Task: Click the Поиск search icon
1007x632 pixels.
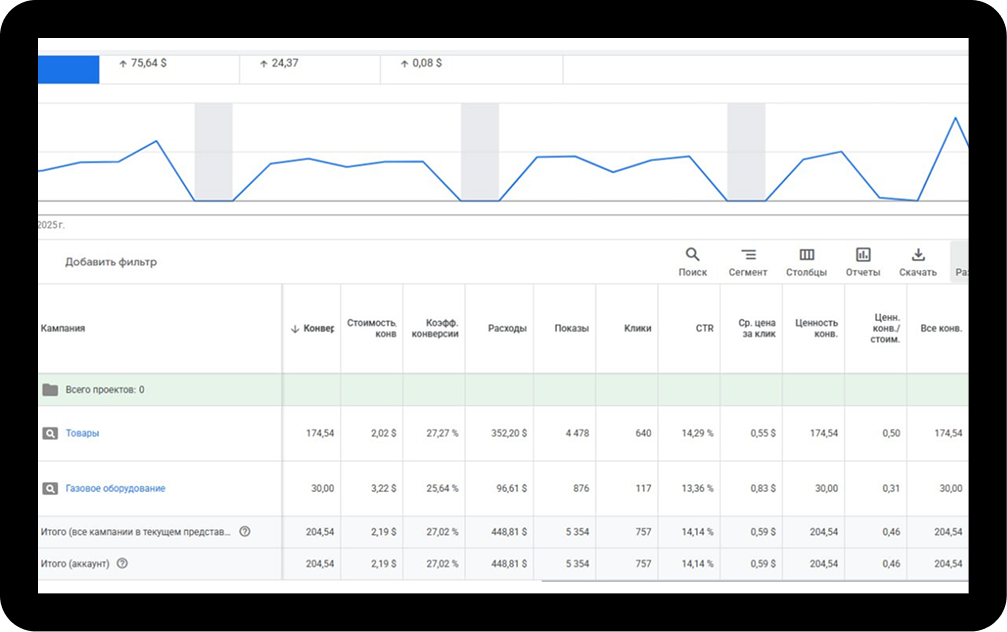Action: (x=692, y=255)
